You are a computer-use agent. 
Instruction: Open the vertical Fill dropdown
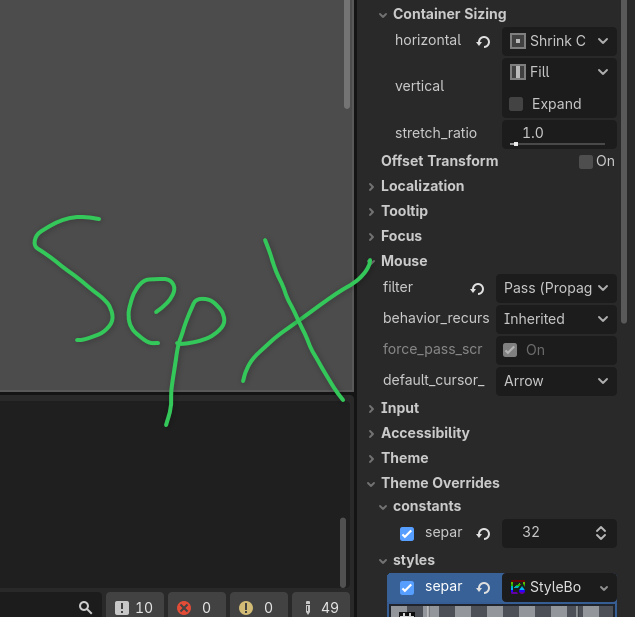pyautogui.click(x=559, y=72)
